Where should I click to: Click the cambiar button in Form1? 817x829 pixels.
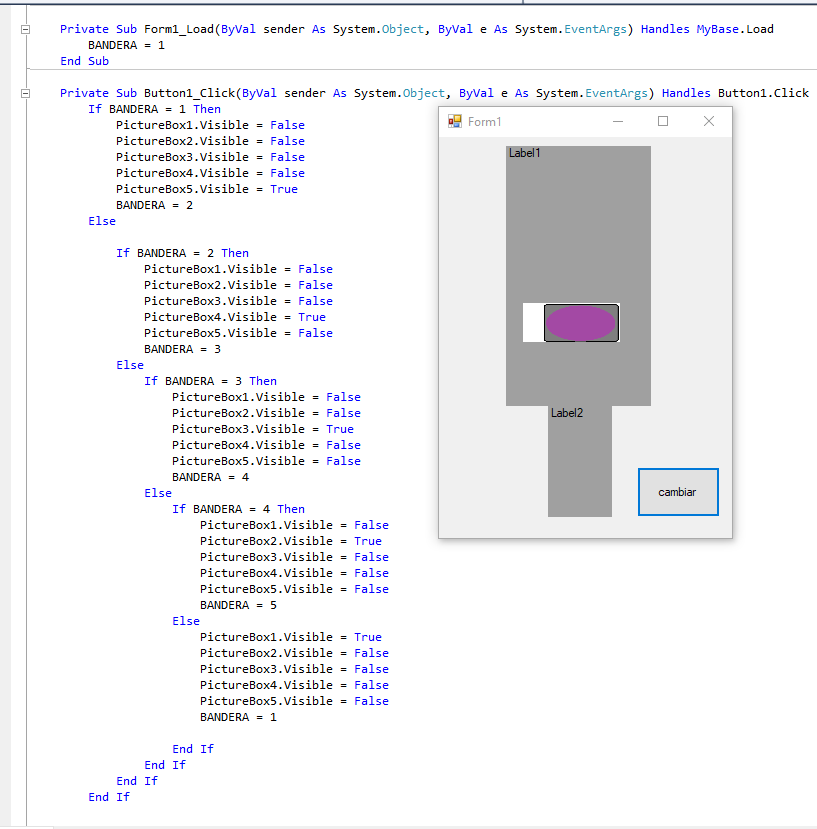(678, 492)
